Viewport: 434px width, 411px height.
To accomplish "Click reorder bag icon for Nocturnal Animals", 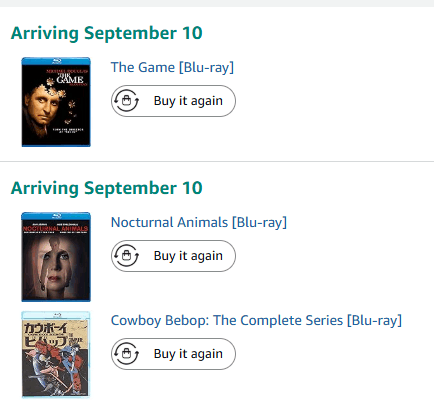I will pyautogui.click(x=126, y=256).
